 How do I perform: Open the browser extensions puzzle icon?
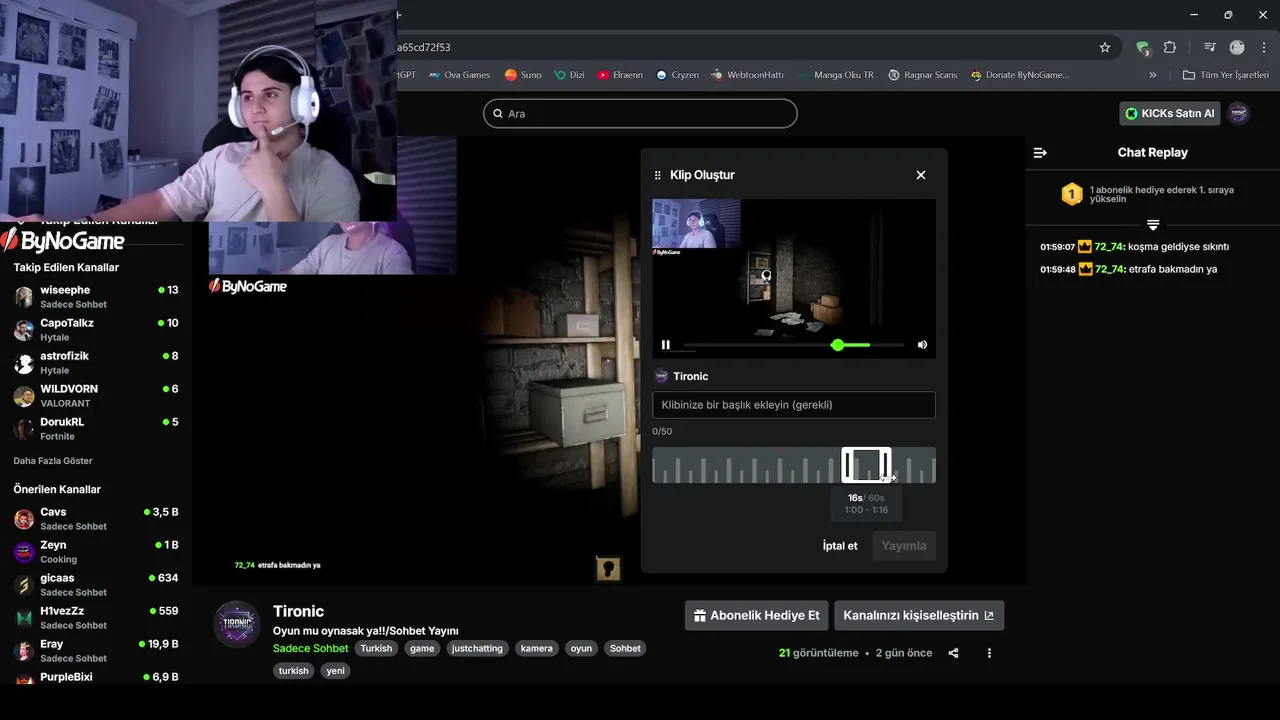pyautogui.click(x=1170, y=47)
